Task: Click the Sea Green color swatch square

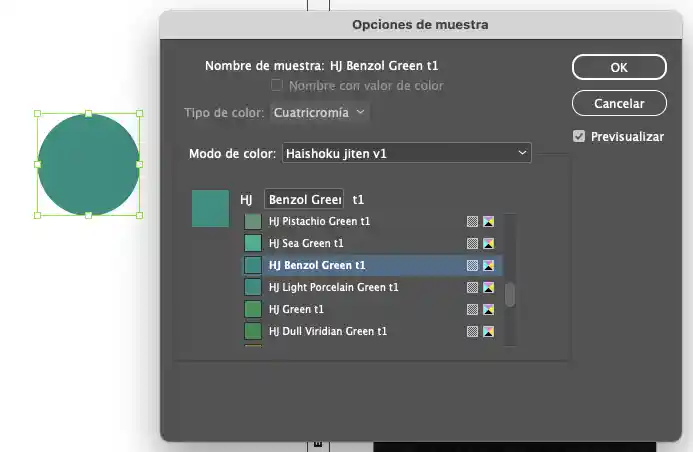Action: pyautogui.click(x=253, y=243)
